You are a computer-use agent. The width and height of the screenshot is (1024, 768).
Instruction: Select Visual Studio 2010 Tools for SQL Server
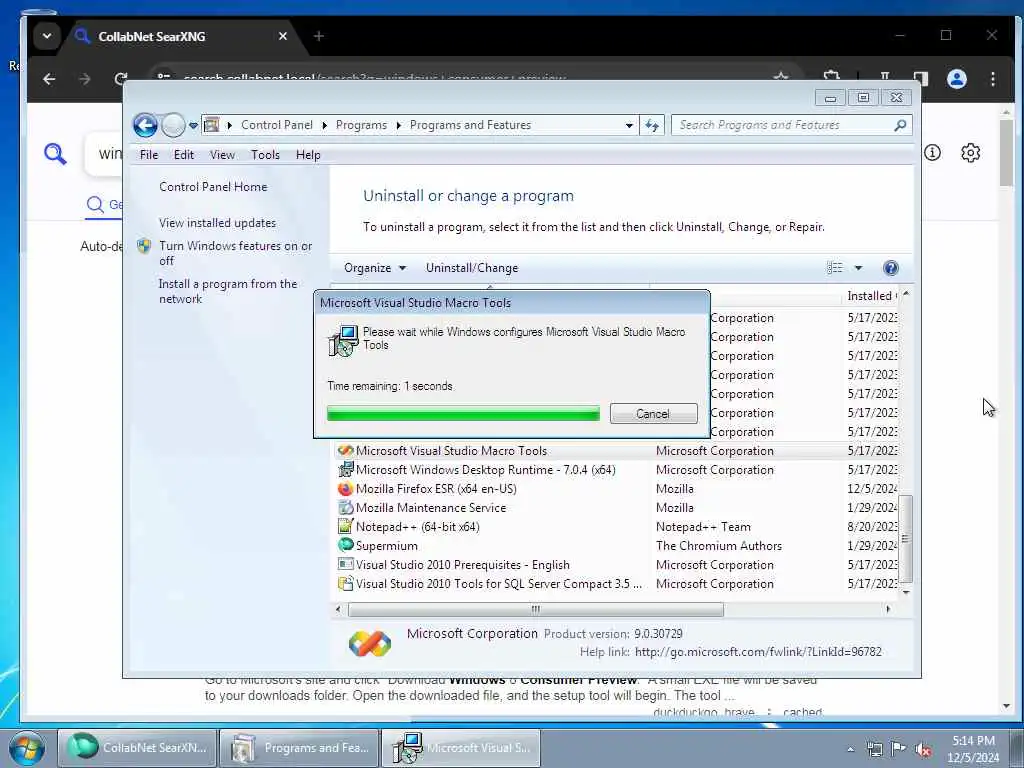pyautogui.click(x=617, y=583)
